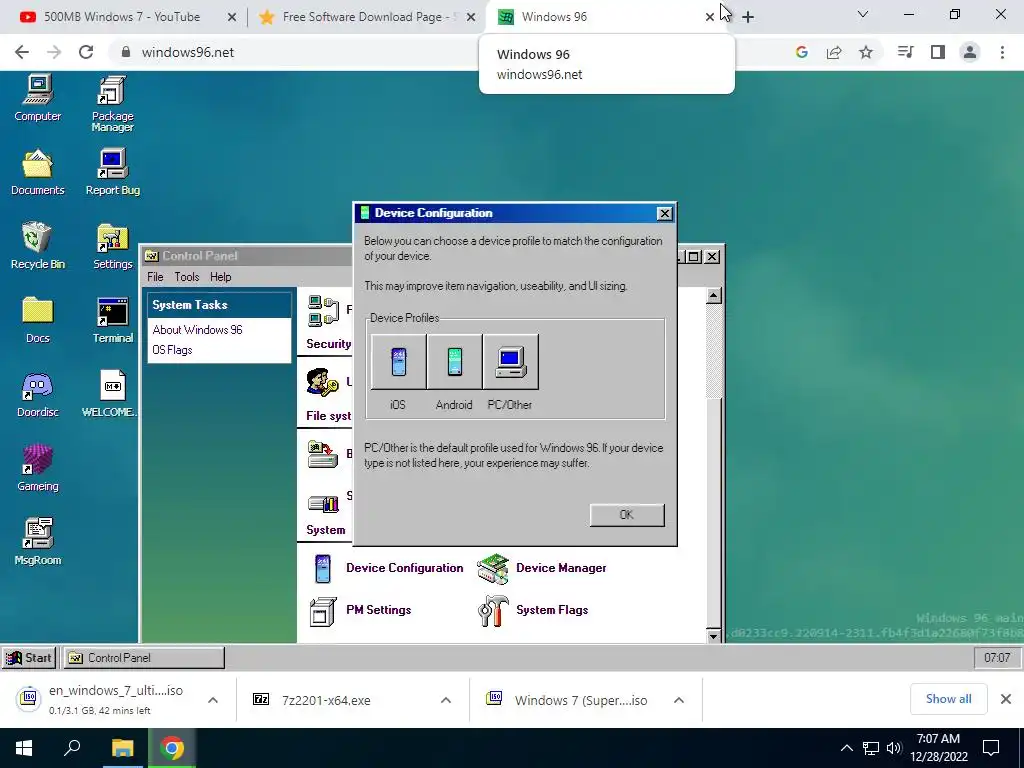Select the PC/Other device profile
The image size is (1024, 768).
[511, 362]
